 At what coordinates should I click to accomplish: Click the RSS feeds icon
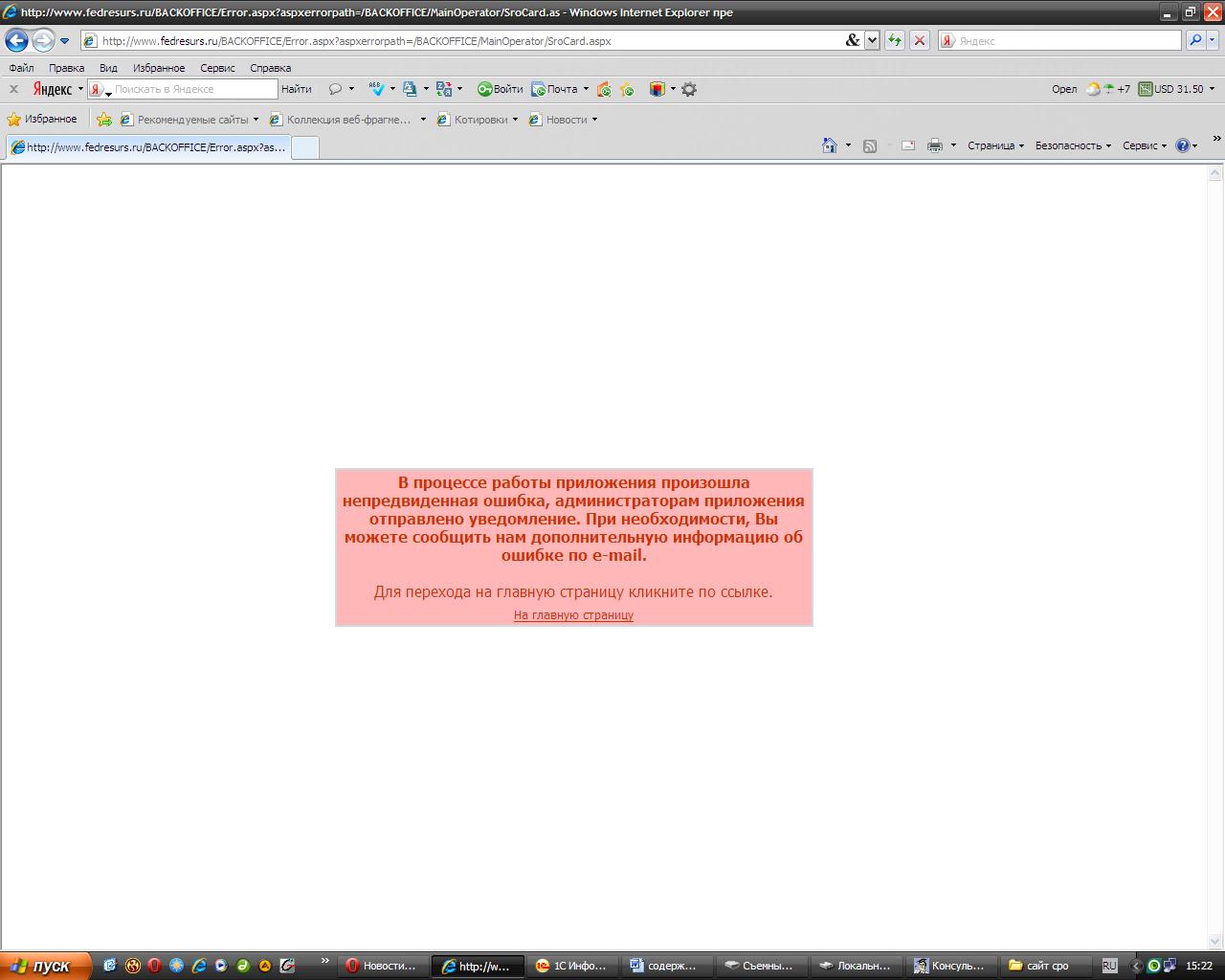click(870, 145)
